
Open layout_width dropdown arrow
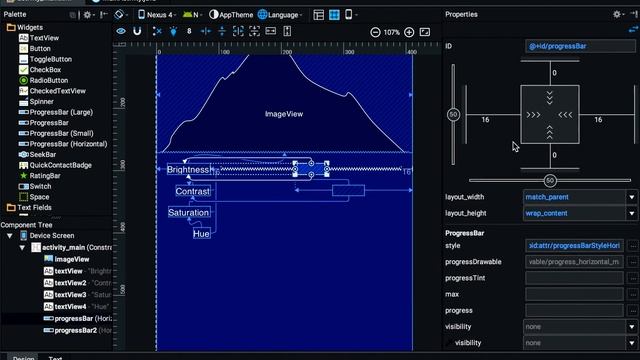tap(631, 197)
